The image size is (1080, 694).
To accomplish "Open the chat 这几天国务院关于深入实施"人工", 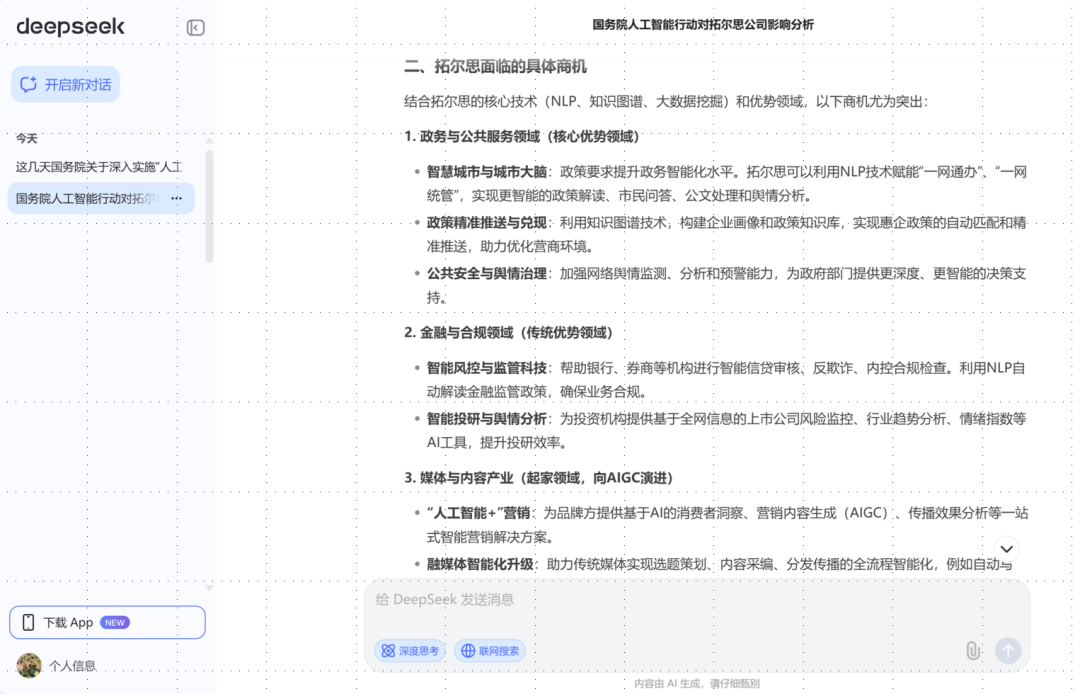I will [99, 167].
